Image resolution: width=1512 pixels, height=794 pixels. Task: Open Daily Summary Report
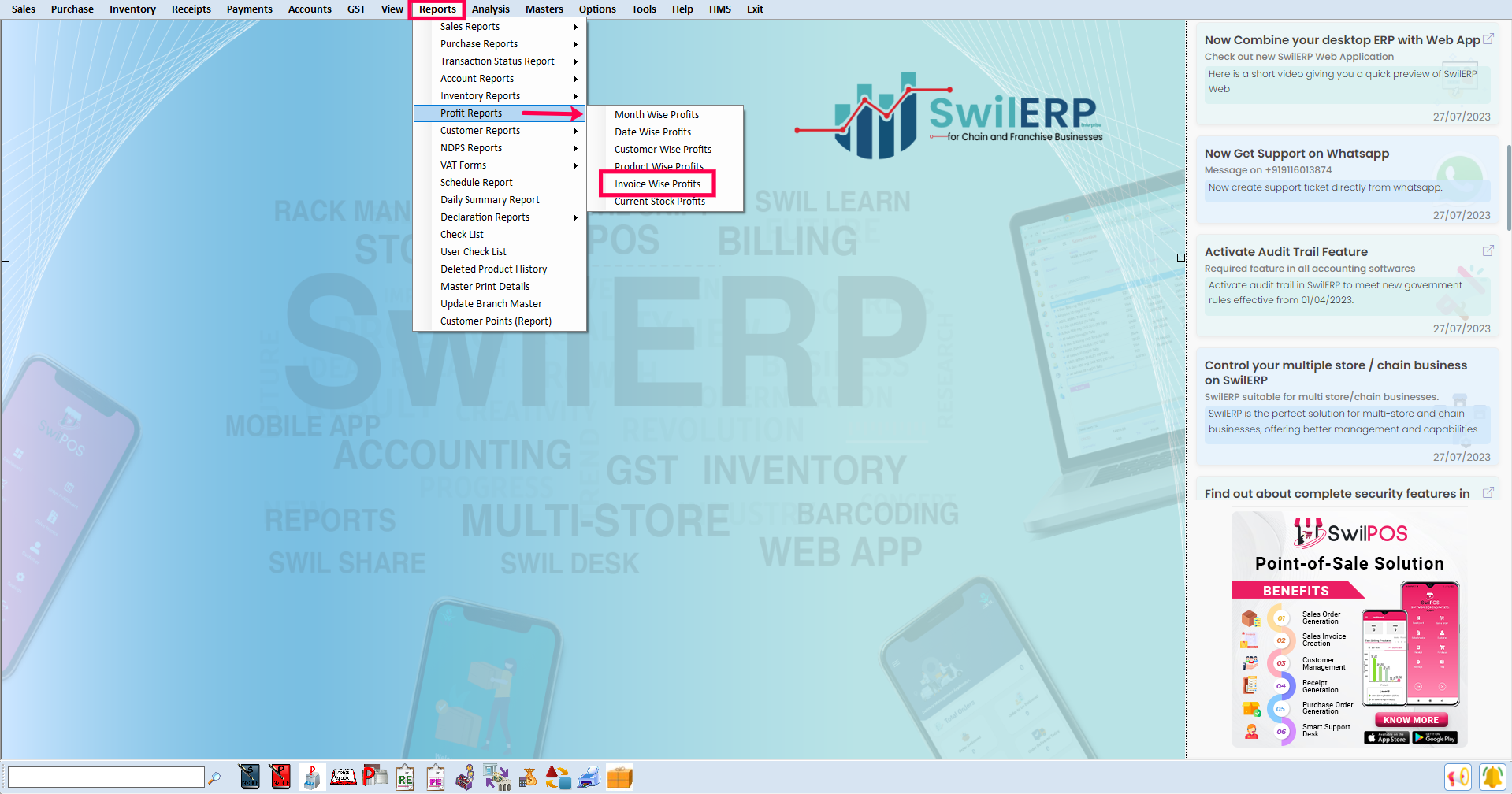pyautogui.click(x=500, y=200)
